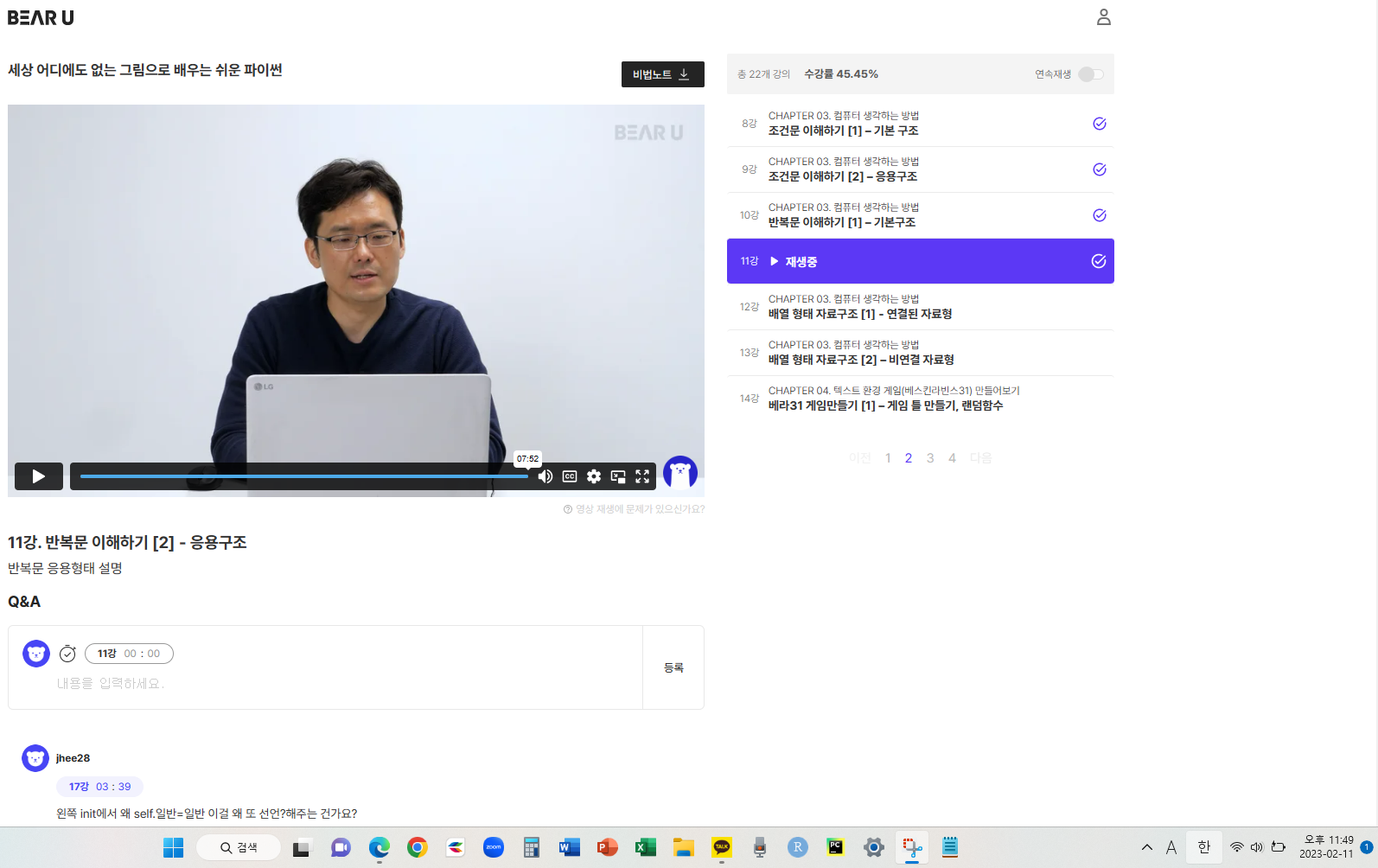Play the lecture video
The width and height of the screenshot is (1378, 868).
(39, 476)
